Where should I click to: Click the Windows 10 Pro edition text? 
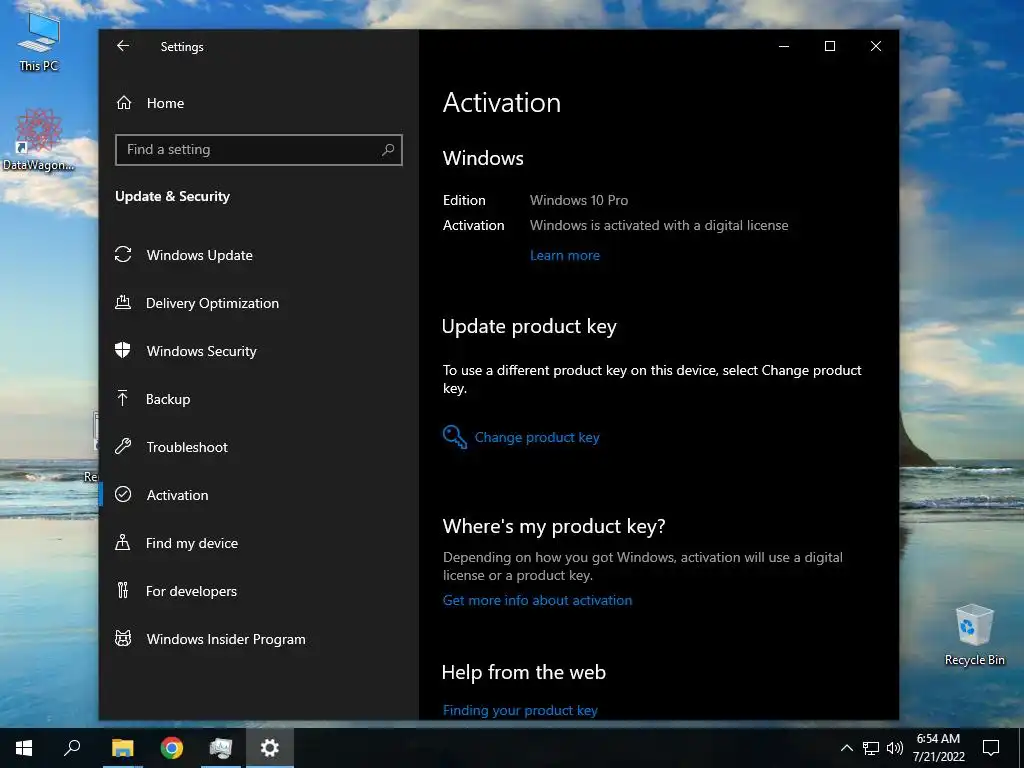coord(579,200)
